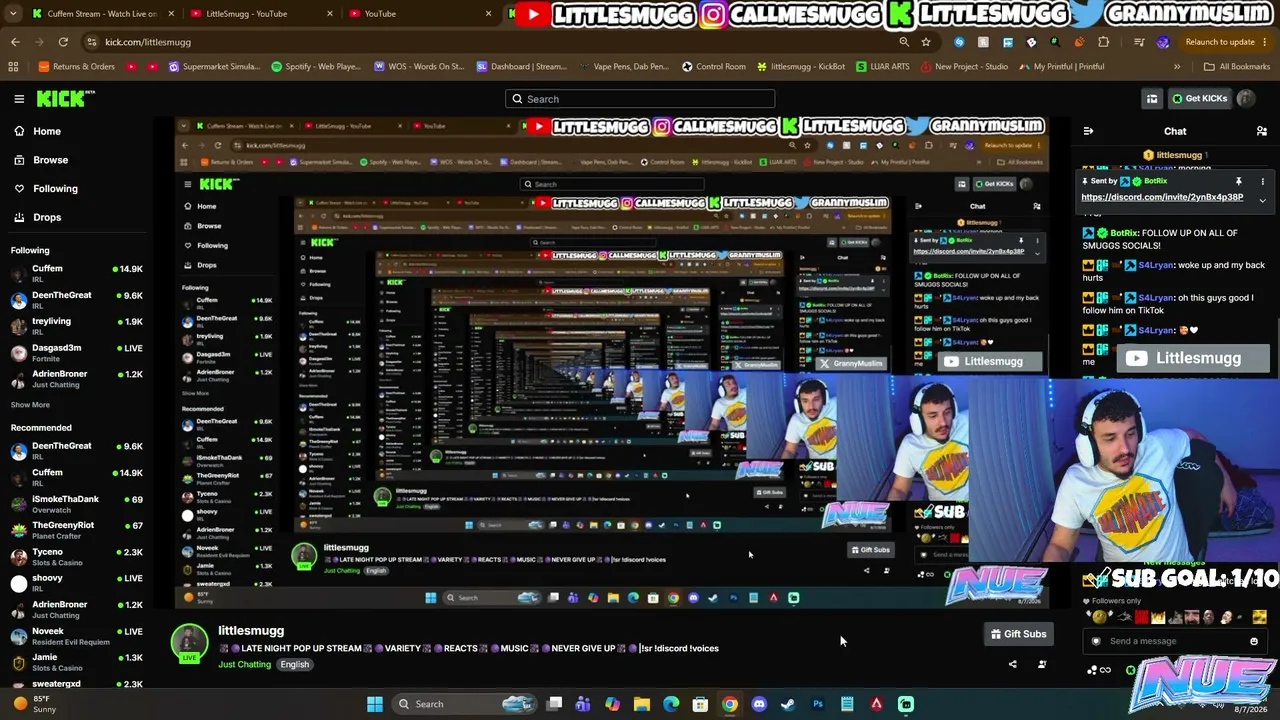Open the Kick sidebar hamburger menu
This screenshot has height=720, width=1280.
(19, 99)
